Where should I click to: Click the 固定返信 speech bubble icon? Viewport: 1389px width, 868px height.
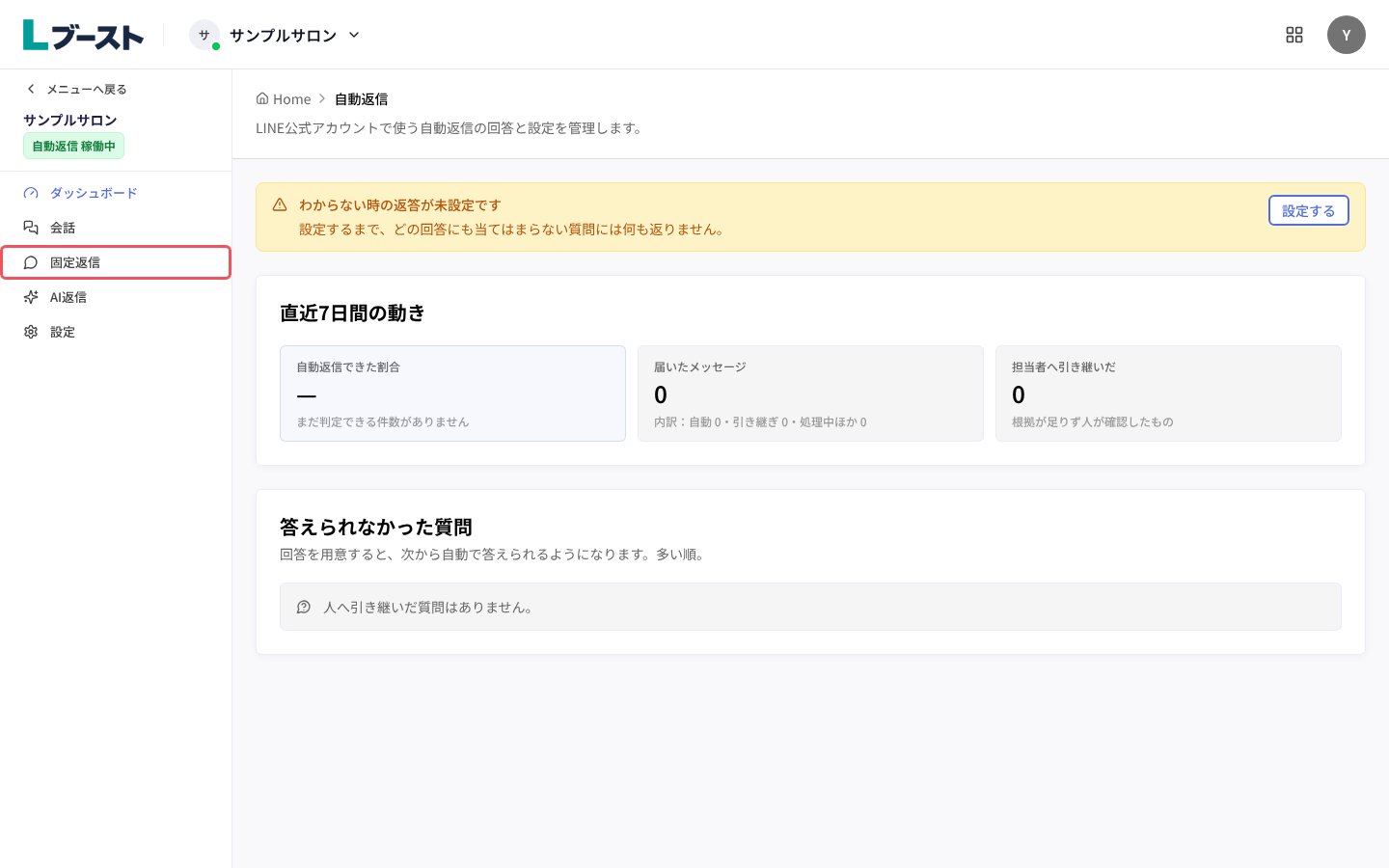pyautogui.click(x=31, y=262)
